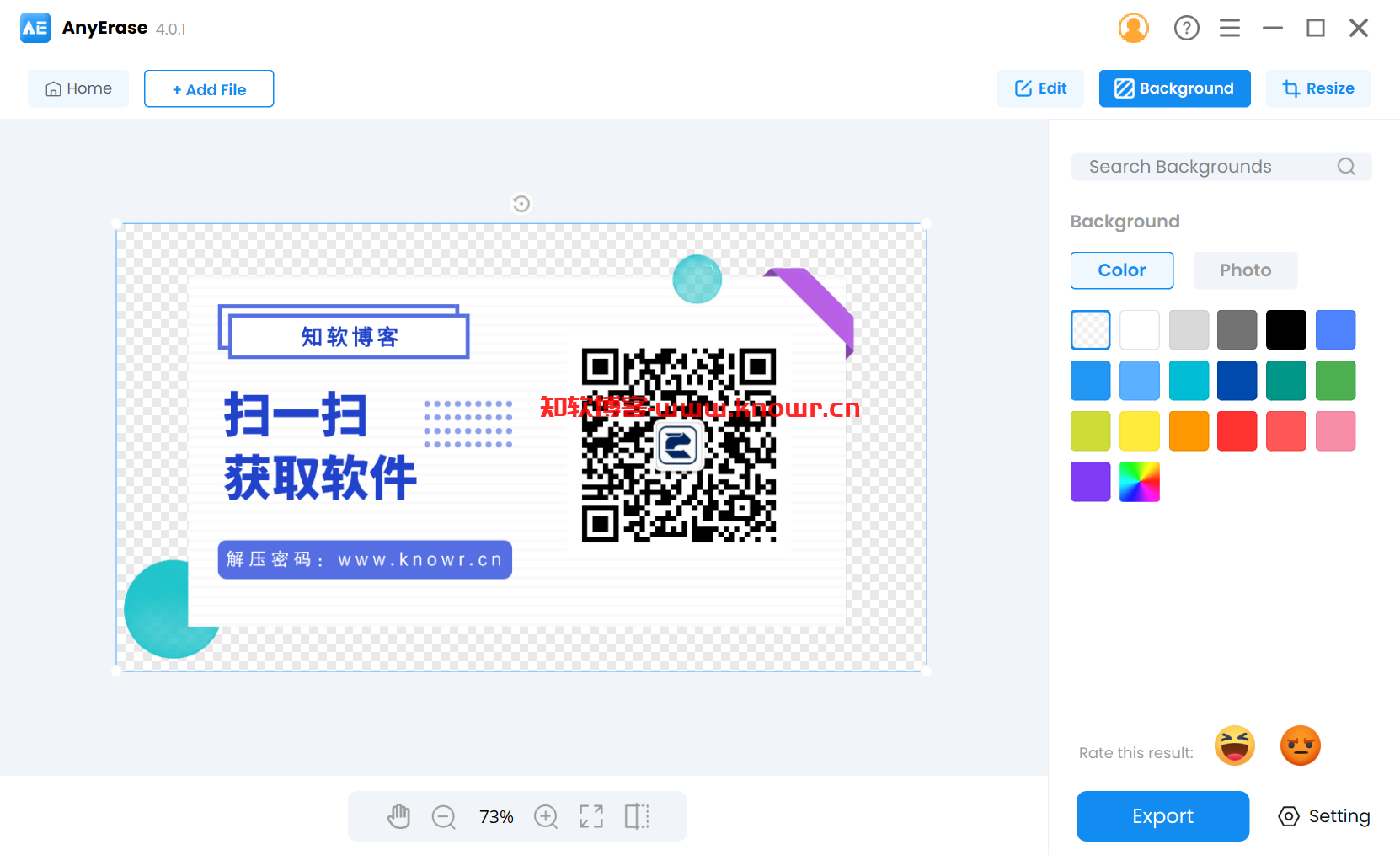
Task: Rate result with angry red emoji
Action: pos(1301,745)
